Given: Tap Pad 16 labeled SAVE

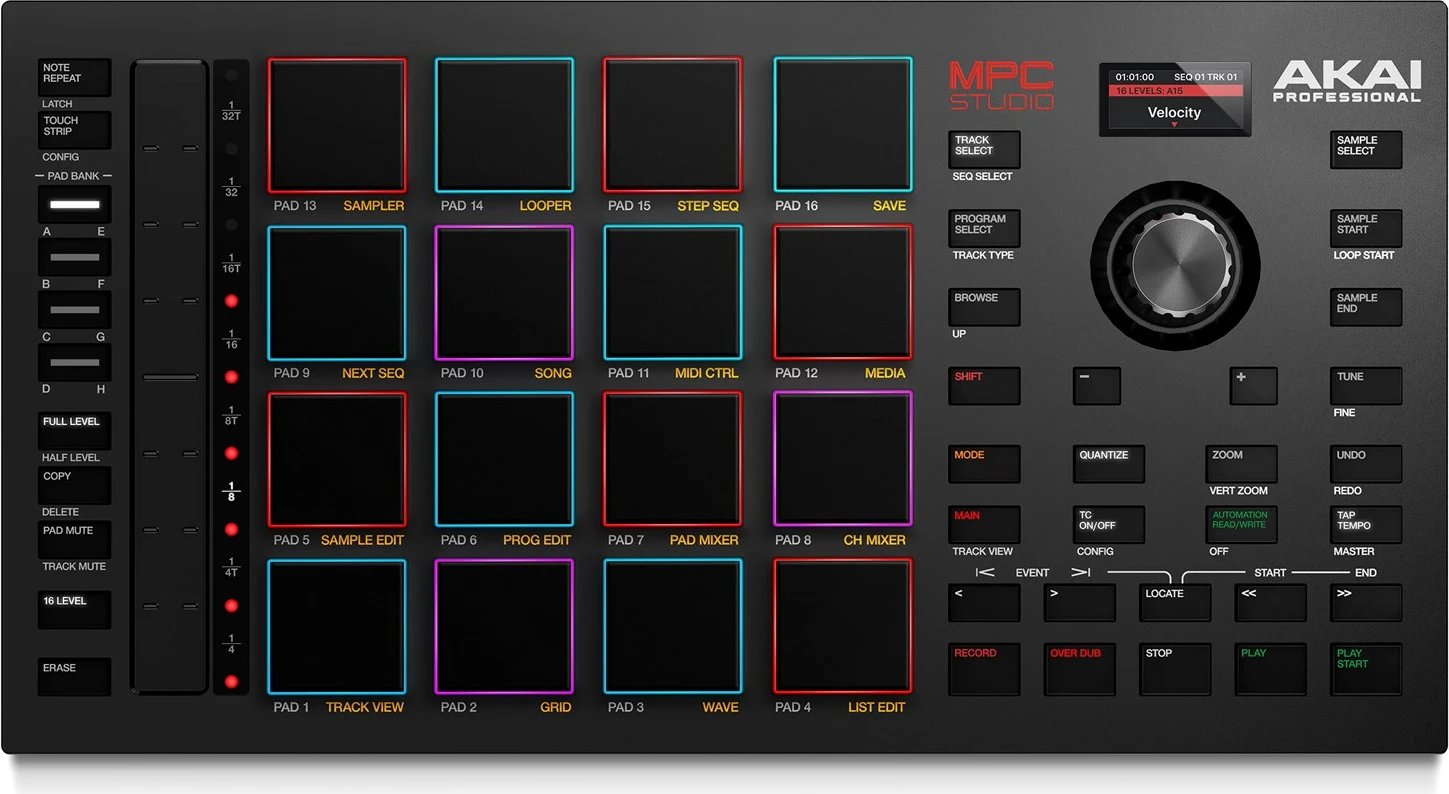Looking at the screenshot, I should (x=843, y=125).
